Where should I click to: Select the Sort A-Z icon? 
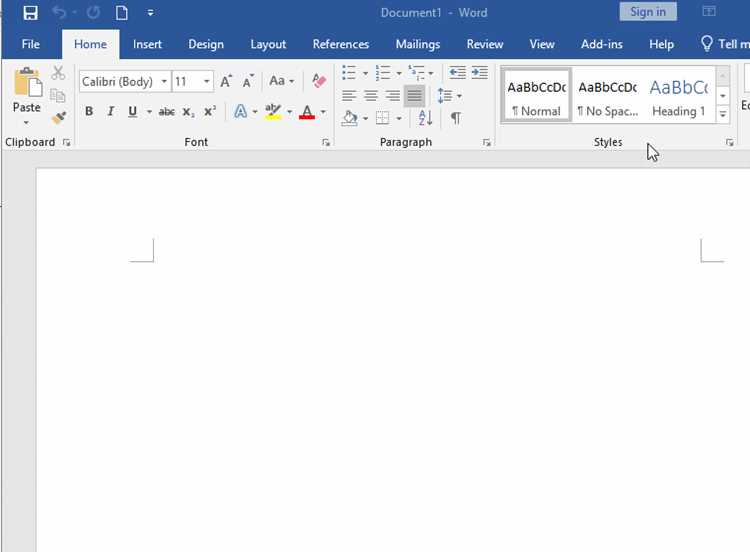[425, 118]
